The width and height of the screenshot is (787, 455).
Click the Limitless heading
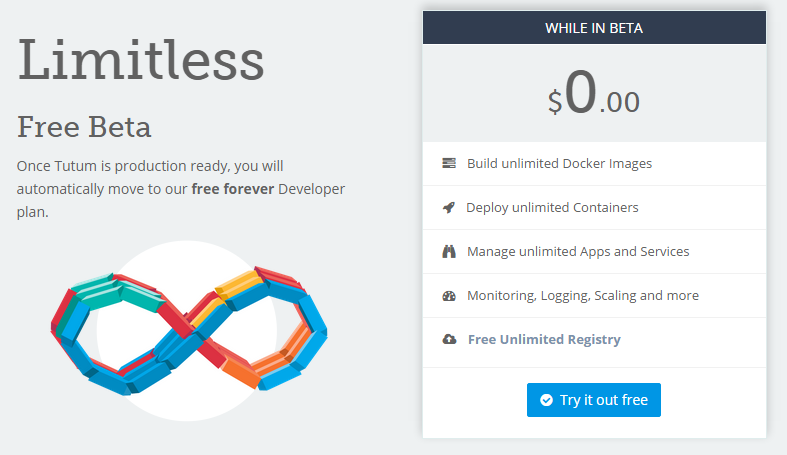point(141,60)
